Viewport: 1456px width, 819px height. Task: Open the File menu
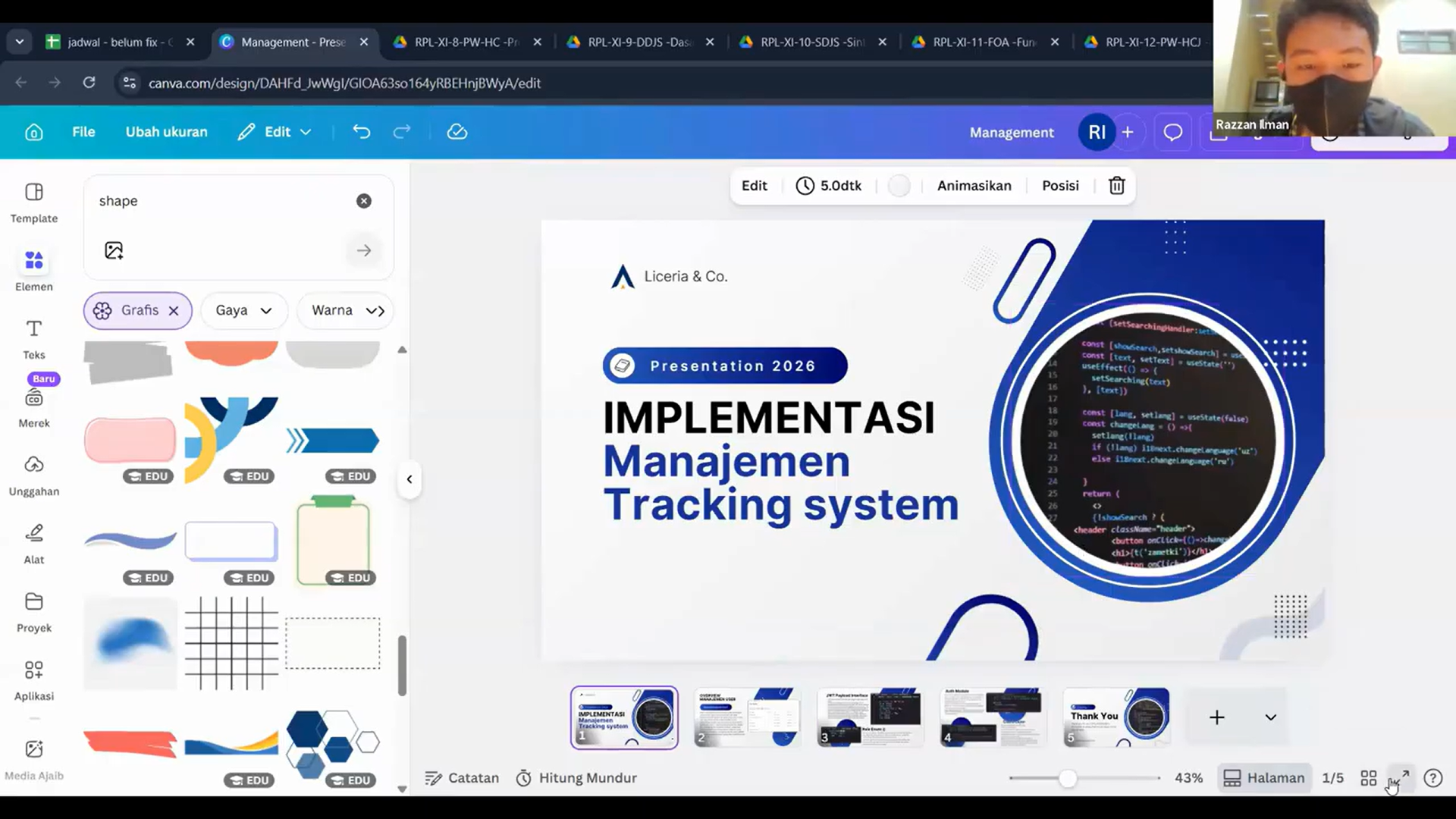[x=83, y=132]
